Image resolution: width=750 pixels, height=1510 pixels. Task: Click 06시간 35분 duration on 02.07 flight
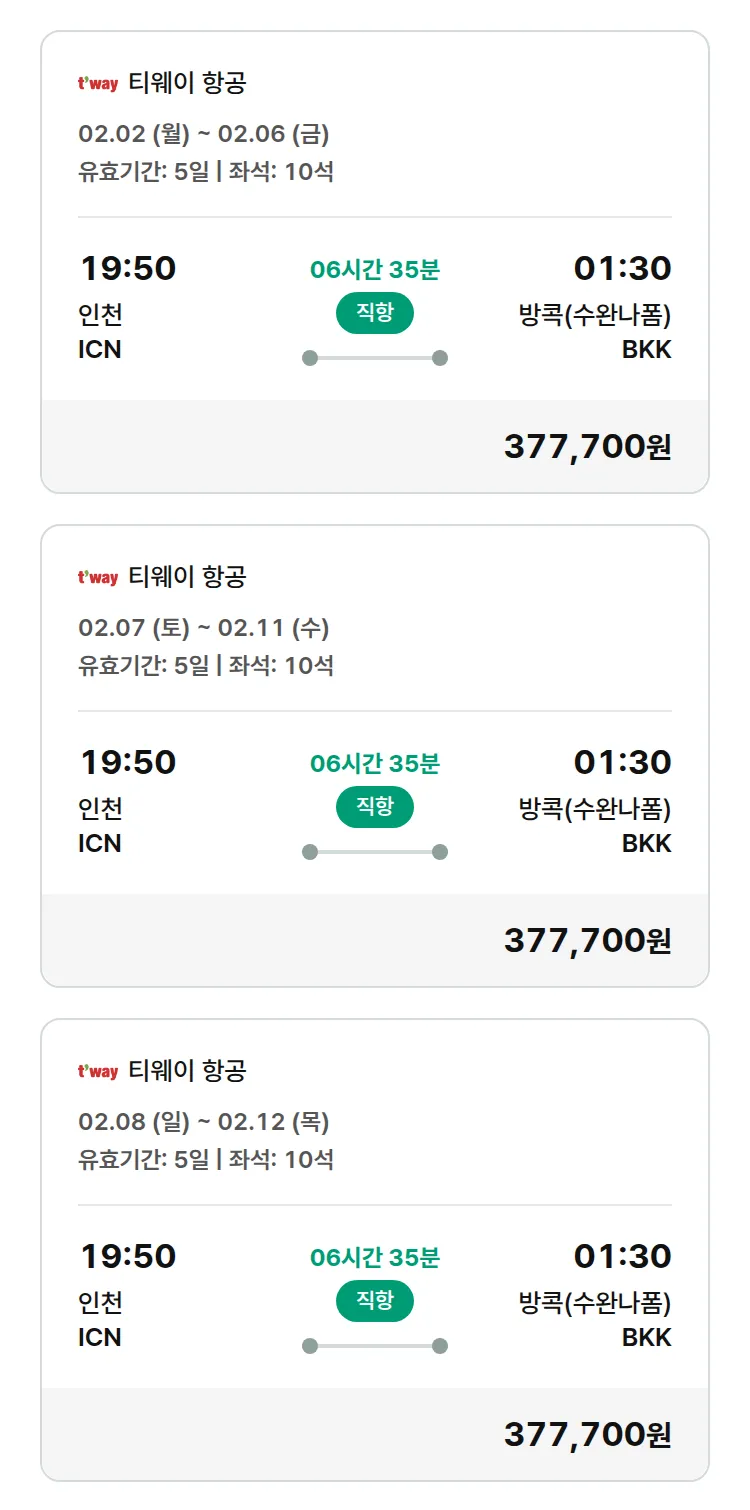(375, 764)
